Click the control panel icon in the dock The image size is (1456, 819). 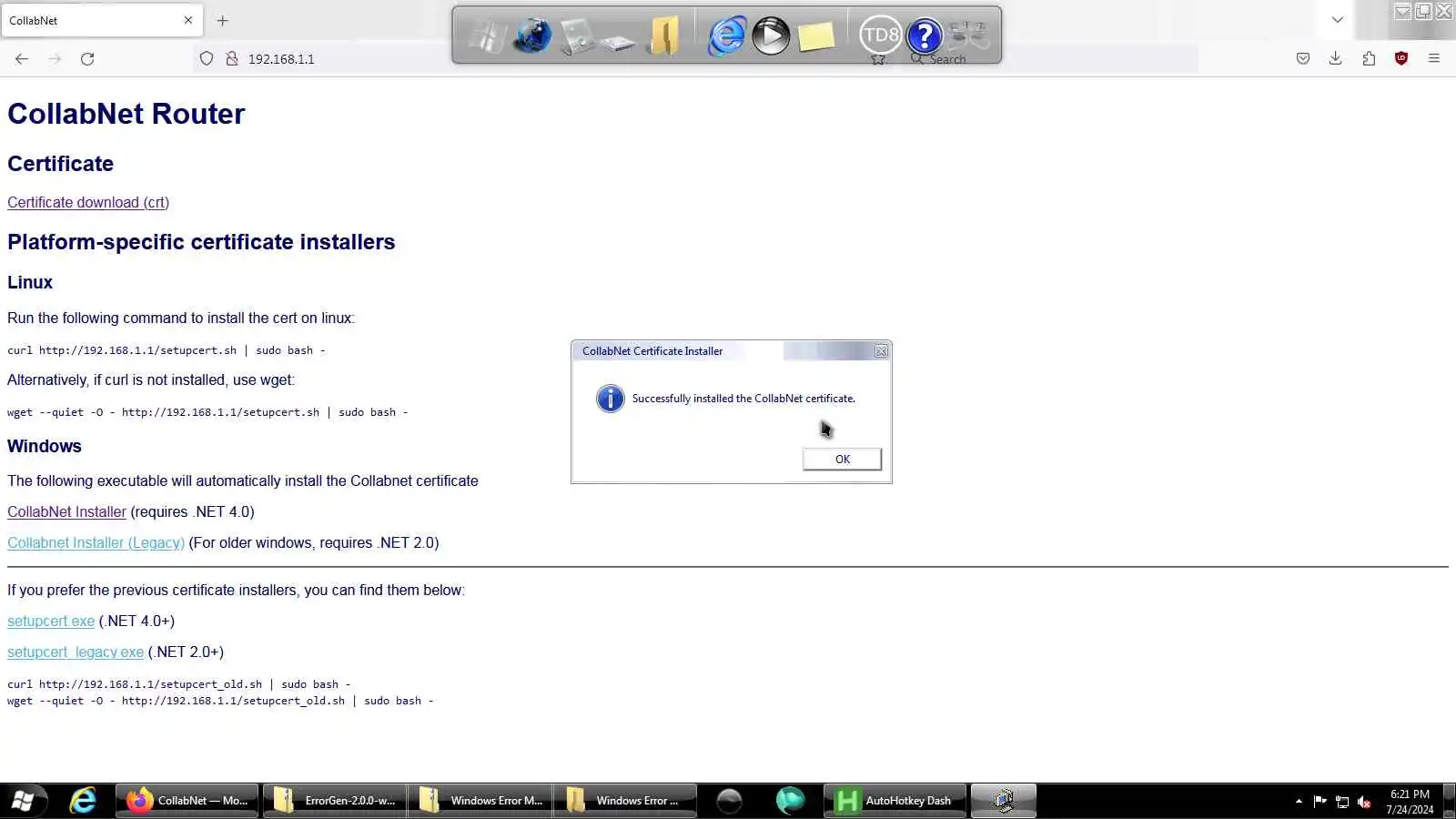coord(577,36)
